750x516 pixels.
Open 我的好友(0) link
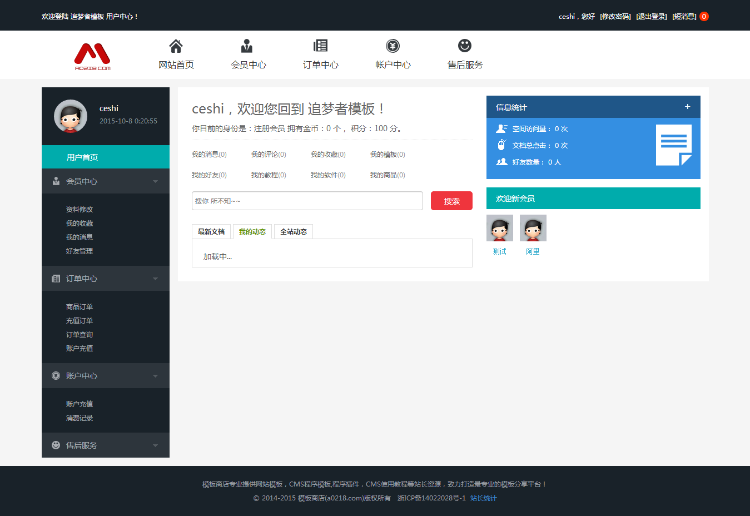[x=209, y=175]
